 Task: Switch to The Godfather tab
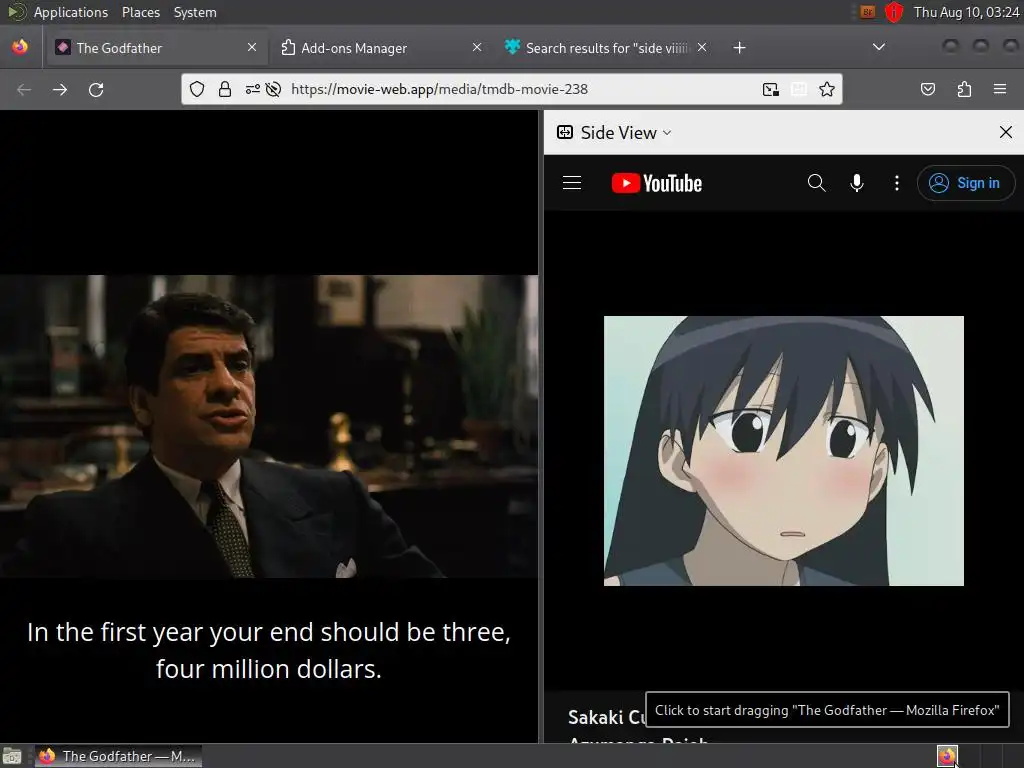tap(155, 48)
